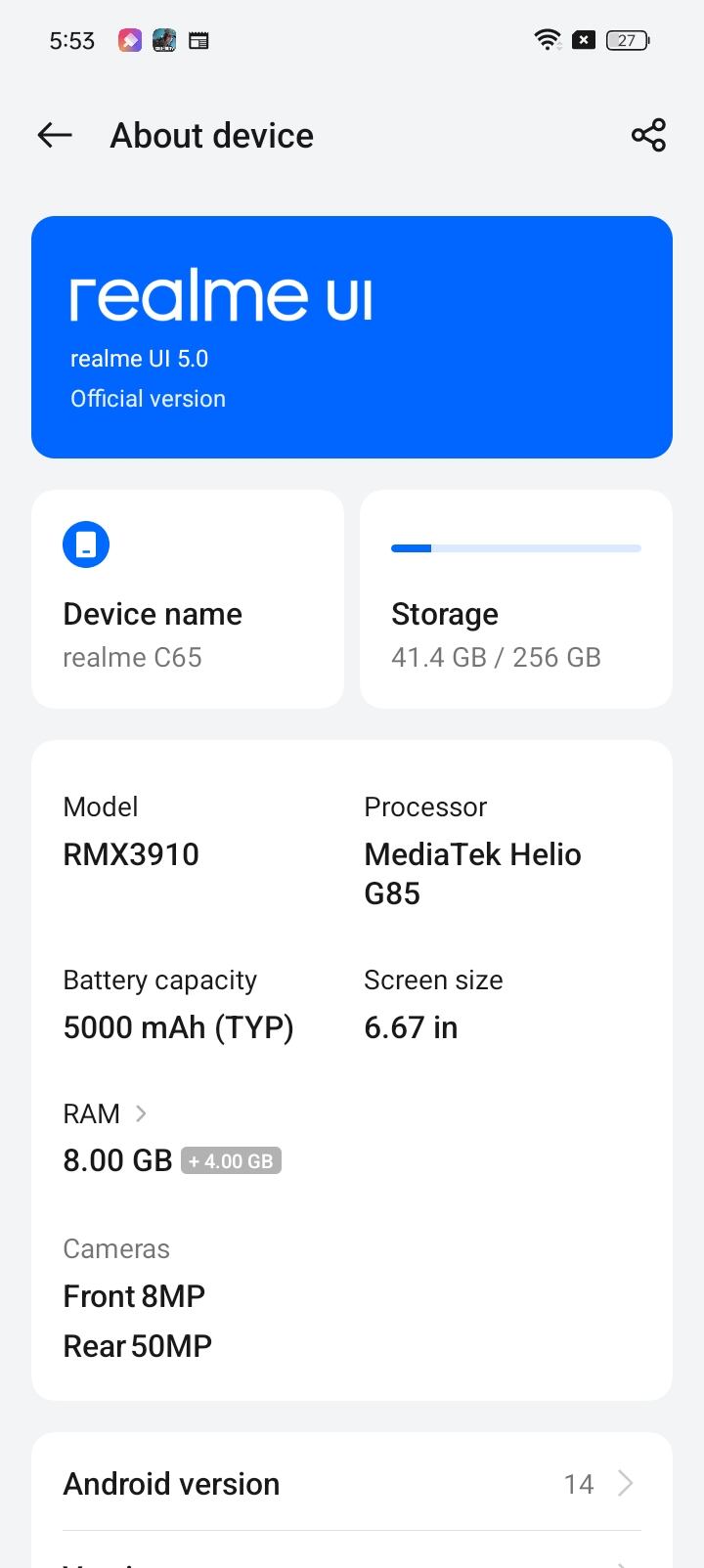Tap the 8.00 GB RAM value
704x1568 pixels.
point(117,1160)
